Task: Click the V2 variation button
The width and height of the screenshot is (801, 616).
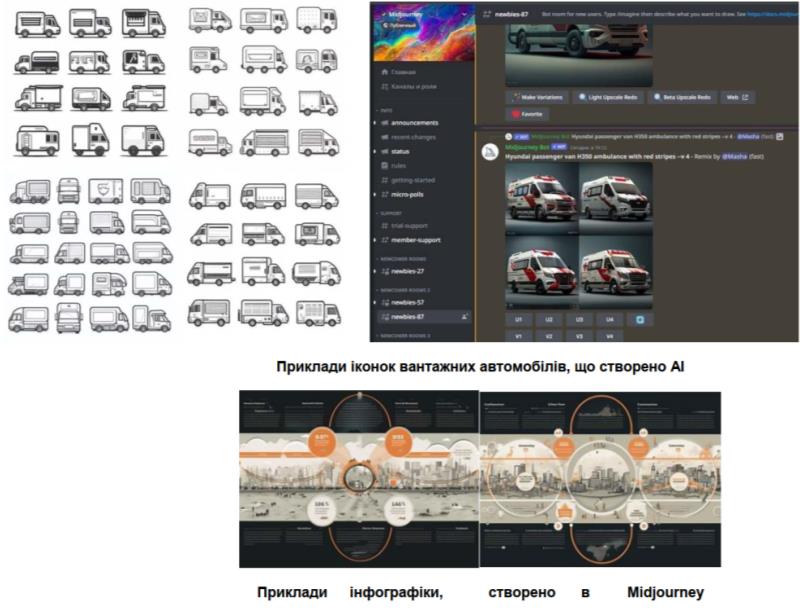Action: coord(549,336)
